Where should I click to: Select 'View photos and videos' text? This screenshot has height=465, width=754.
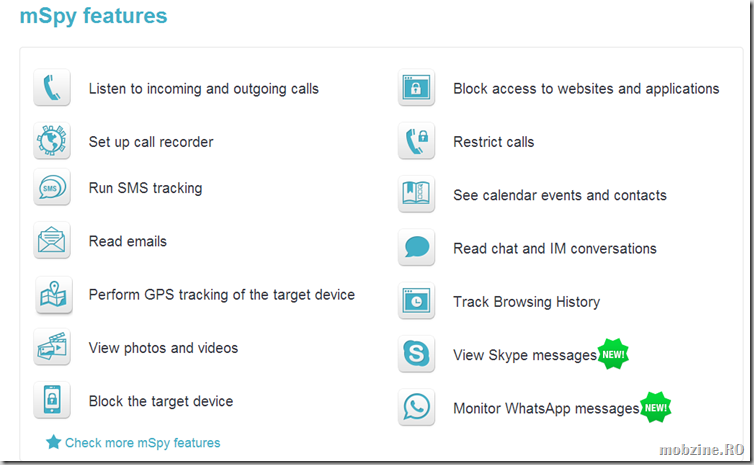click(163, 348)
